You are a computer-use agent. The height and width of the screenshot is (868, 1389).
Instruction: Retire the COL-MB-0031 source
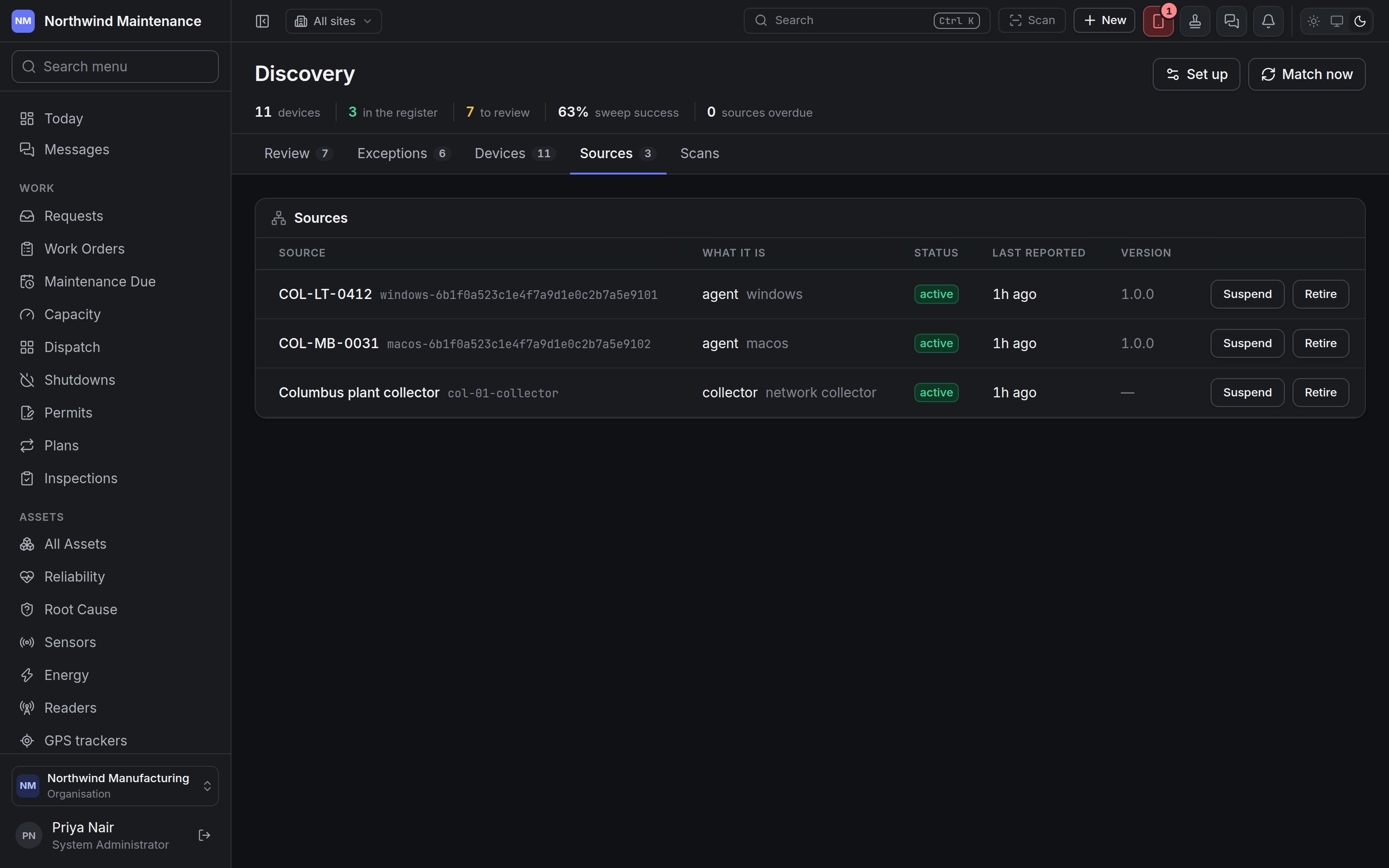[x=1320, y=343]
